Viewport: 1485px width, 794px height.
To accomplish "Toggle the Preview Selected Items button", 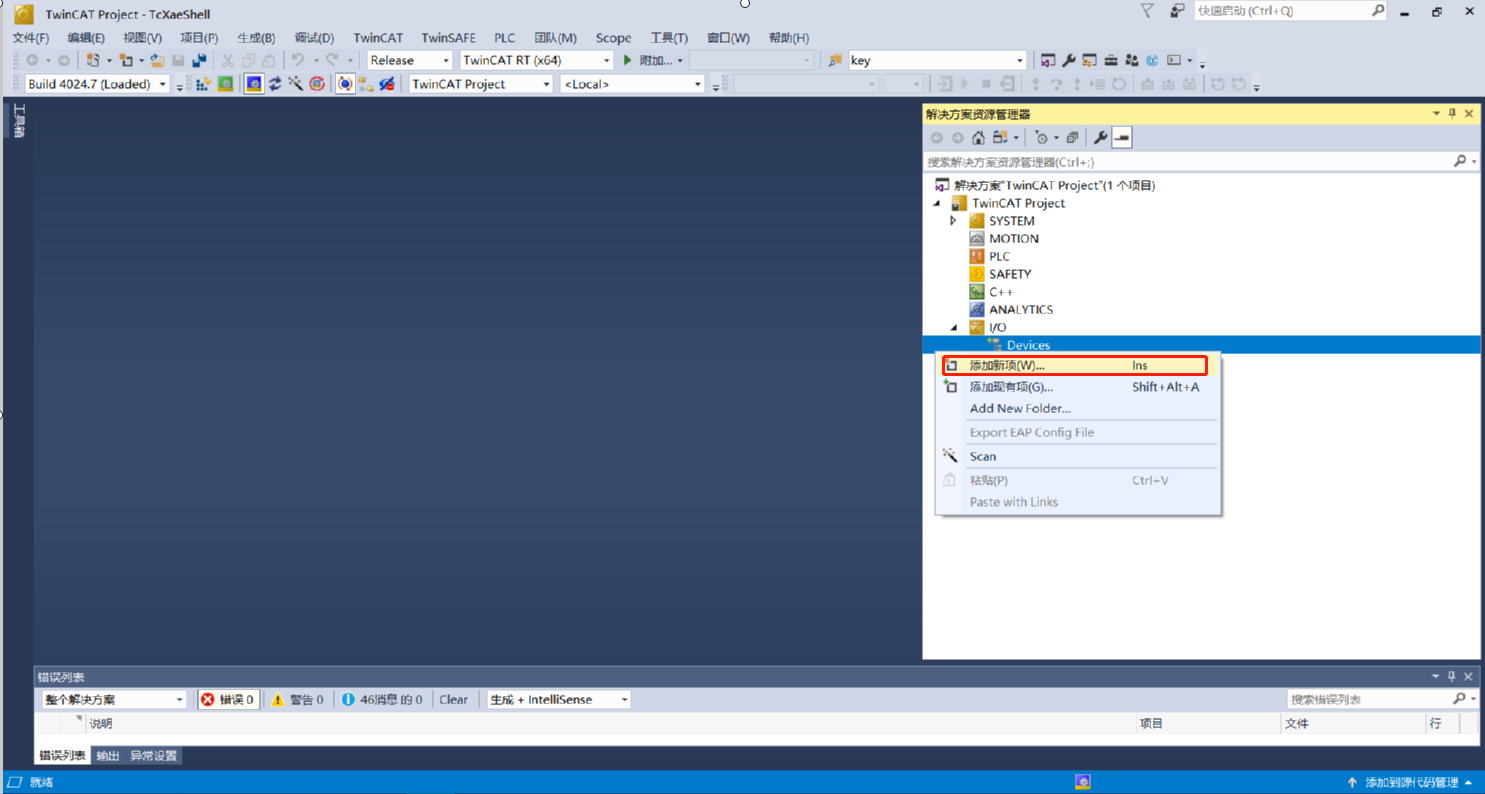I will point(1122,137).
